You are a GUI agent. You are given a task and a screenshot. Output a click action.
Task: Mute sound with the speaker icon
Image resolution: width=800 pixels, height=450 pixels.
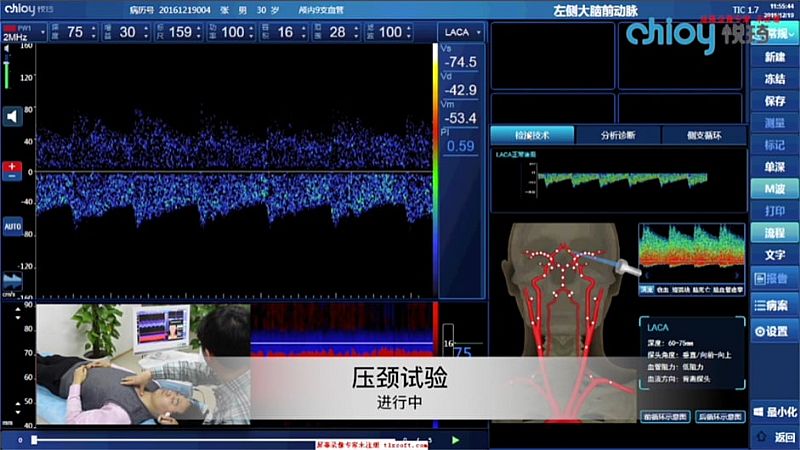pos(14,118)
